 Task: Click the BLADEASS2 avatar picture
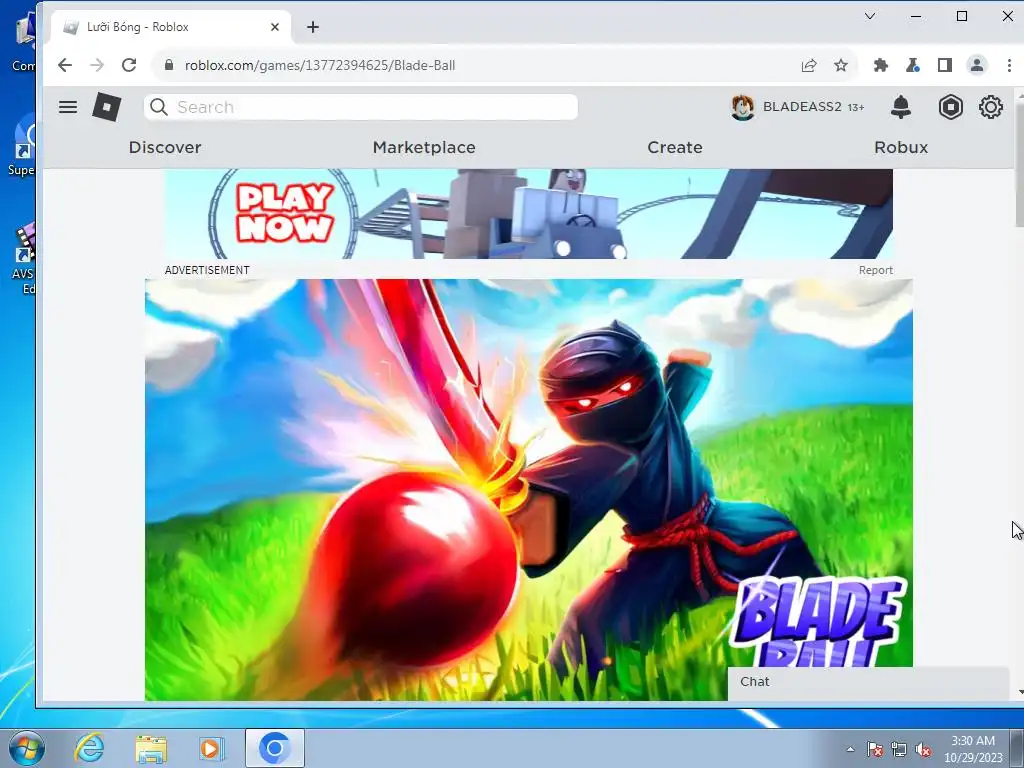point(743,107)
